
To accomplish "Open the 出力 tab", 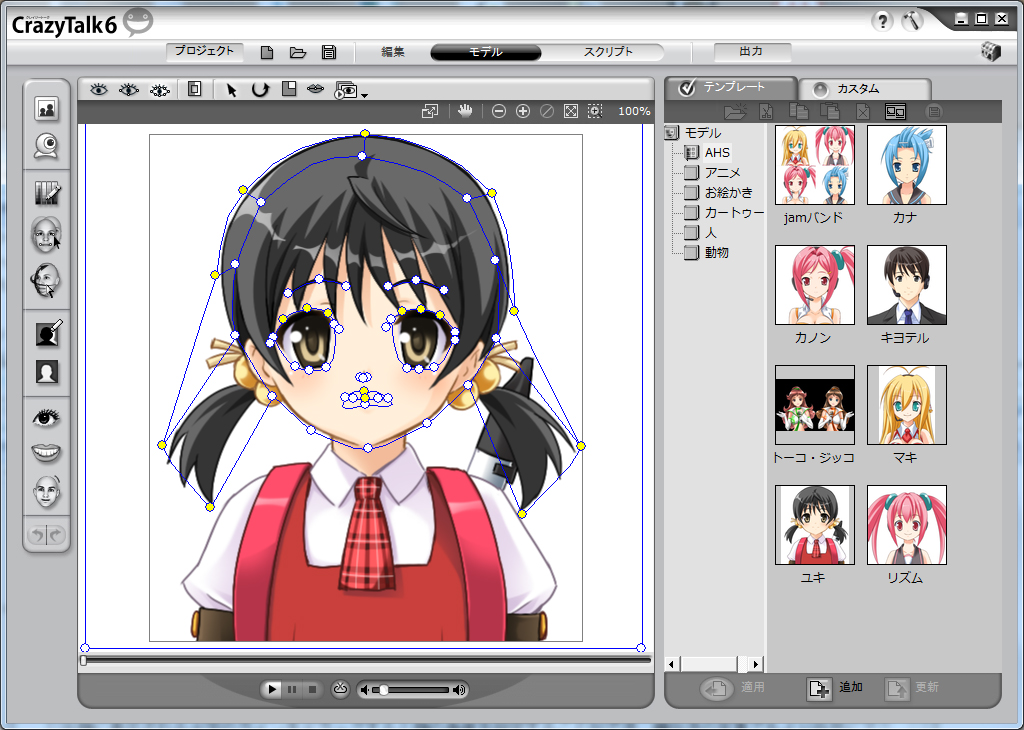I will 752,52.
